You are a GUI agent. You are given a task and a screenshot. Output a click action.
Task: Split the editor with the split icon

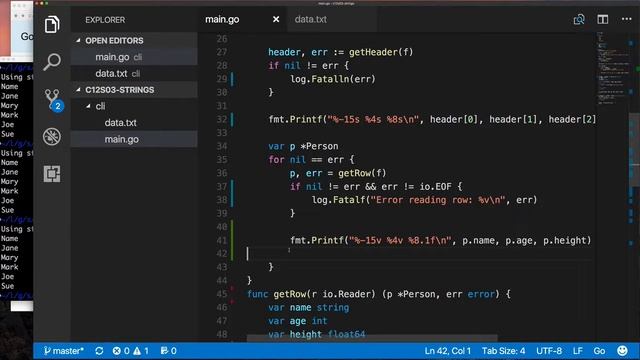[x=602, y=20]
